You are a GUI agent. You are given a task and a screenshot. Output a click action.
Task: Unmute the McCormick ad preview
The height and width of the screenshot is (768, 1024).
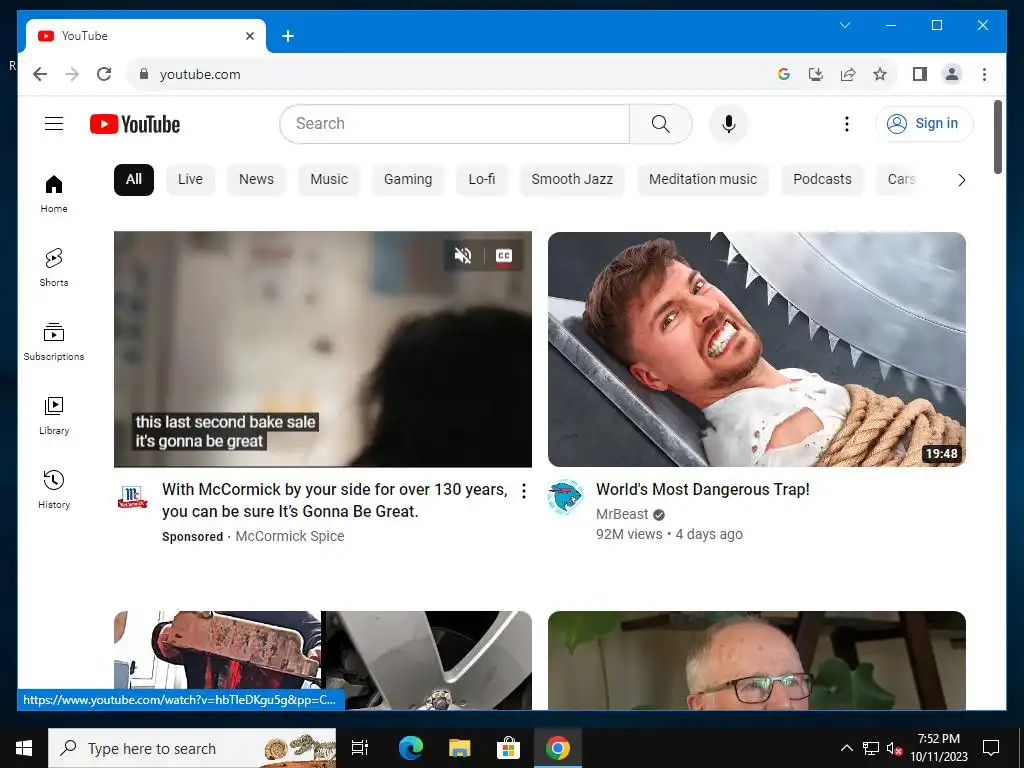tap(463, 255)
